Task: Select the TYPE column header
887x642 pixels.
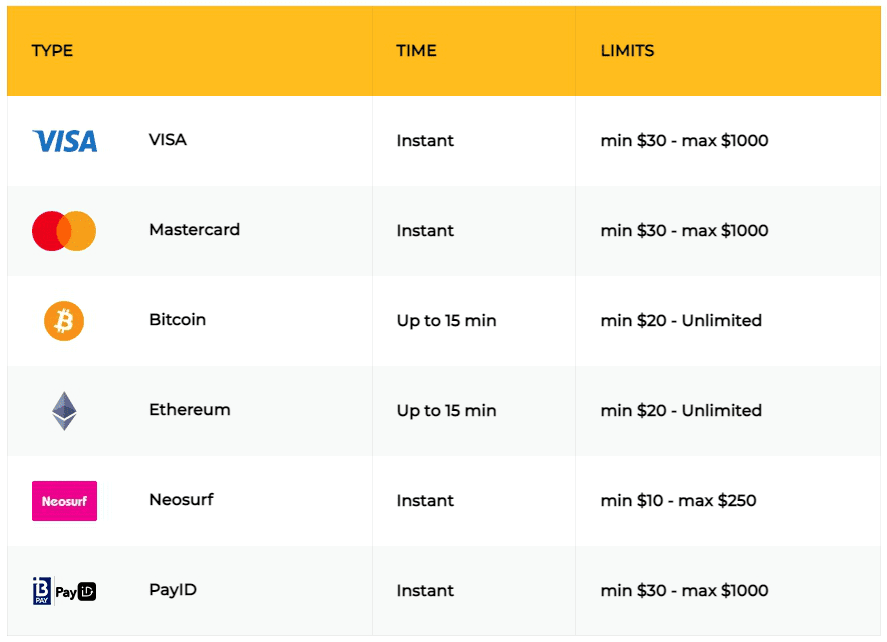Action: (x=52, y=51)
